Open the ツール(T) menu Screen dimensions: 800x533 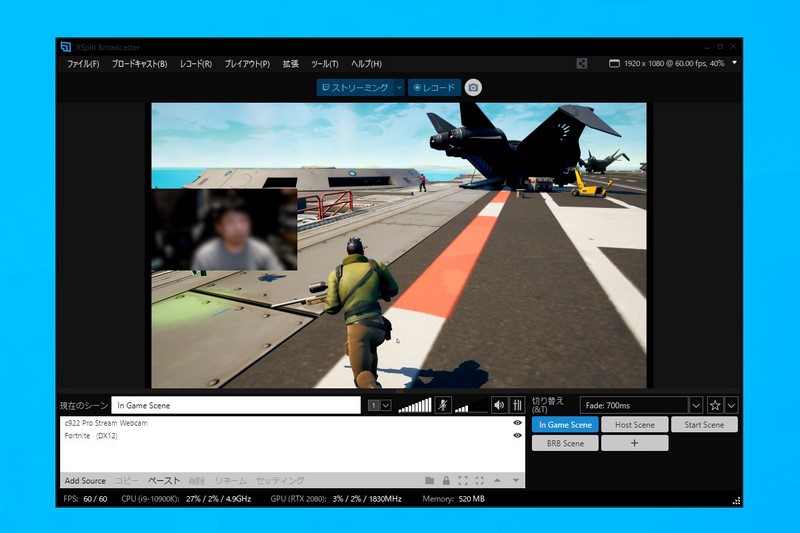click(324, 64)
